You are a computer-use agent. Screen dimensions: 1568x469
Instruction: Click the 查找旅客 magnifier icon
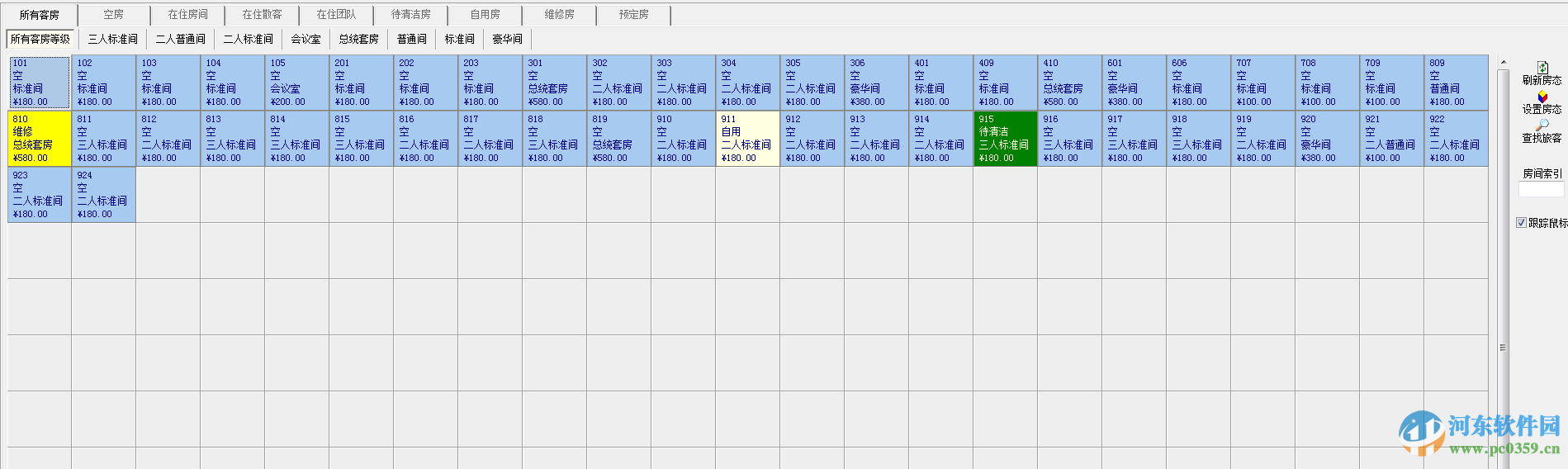(1542, 126)
